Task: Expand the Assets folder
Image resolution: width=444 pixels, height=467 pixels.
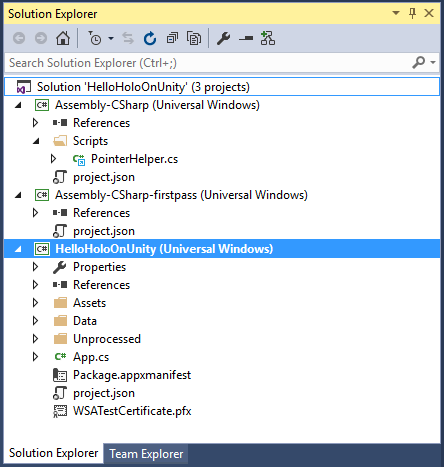Action: click(x=35, y=303)
